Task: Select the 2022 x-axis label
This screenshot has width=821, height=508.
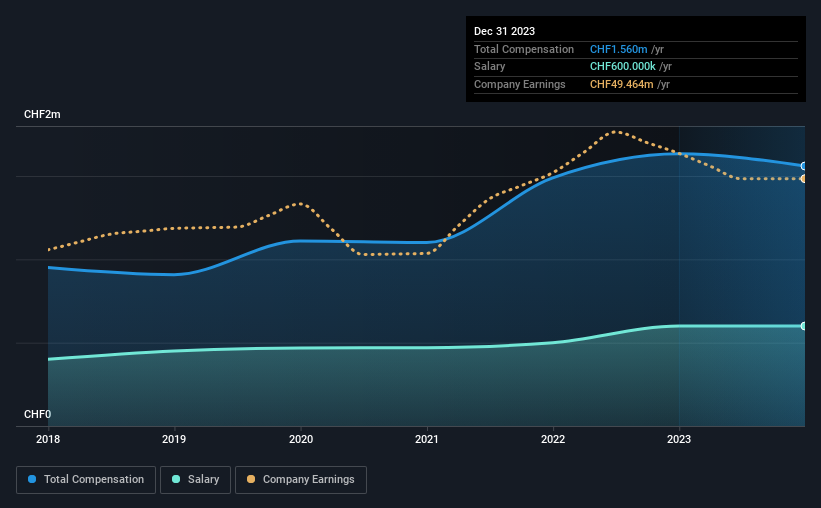Action: [x=553, y=439]
